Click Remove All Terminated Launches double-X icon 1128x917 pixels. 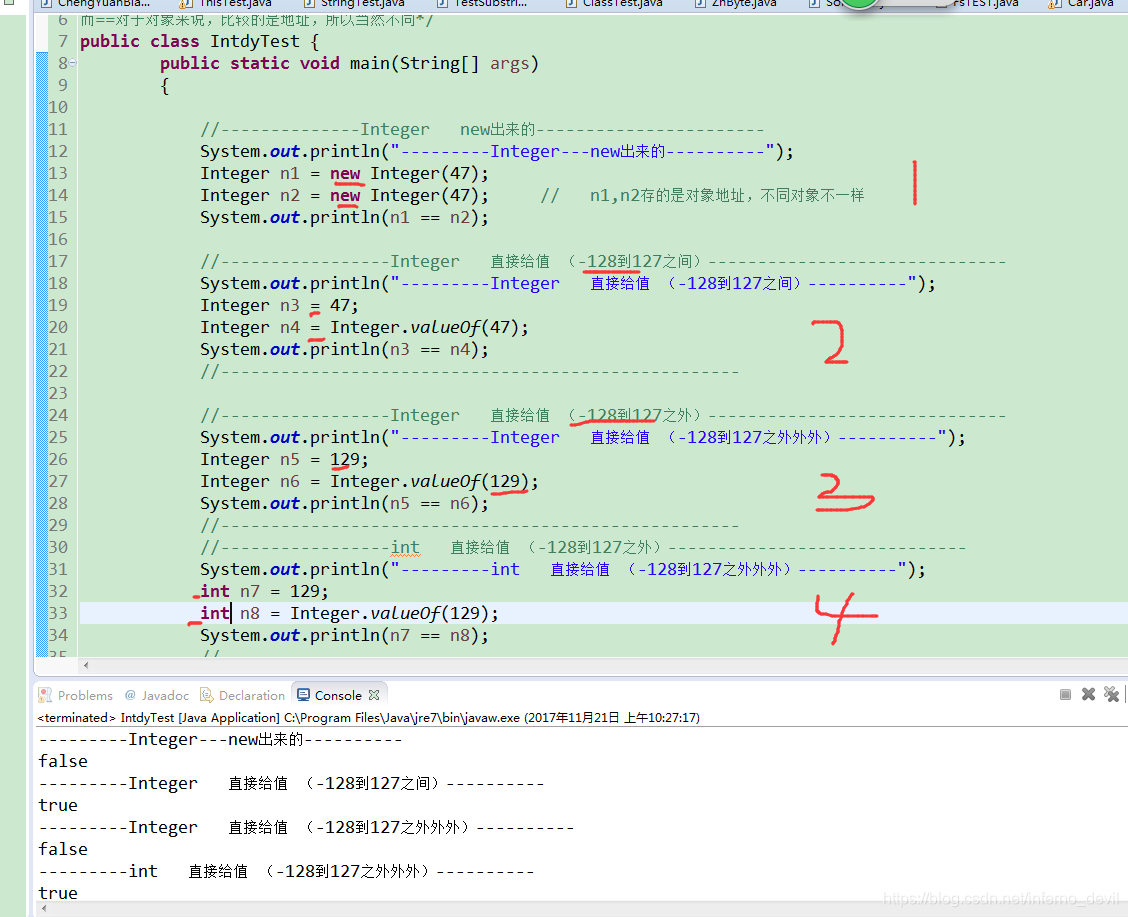coord(1111,694)
